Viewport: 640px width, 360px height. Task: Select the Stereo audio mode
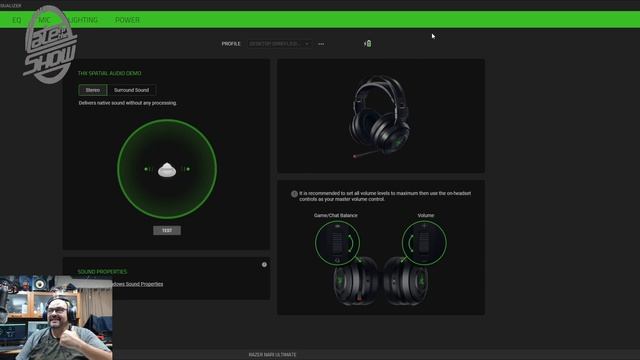coord(93,90)
